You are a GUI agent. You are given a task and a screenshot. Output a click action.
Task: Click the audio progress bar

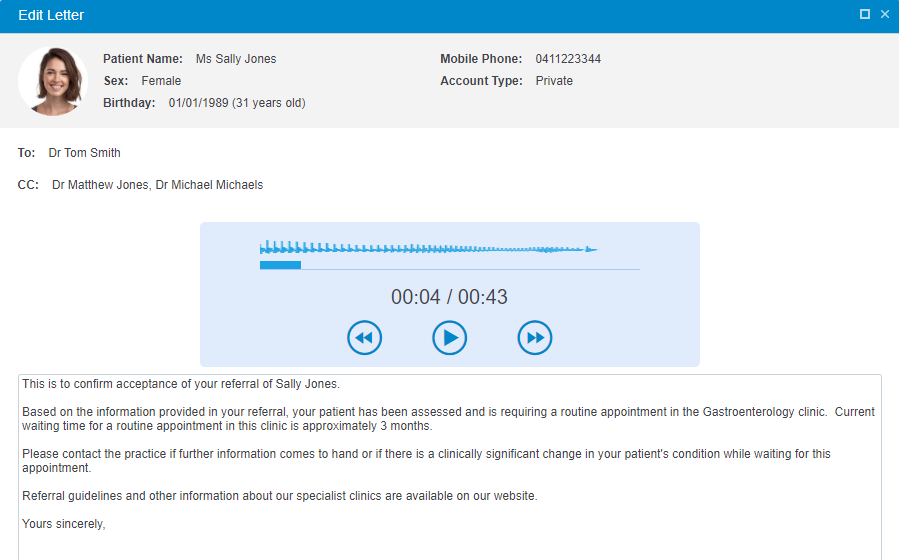[x=450, y=265]
